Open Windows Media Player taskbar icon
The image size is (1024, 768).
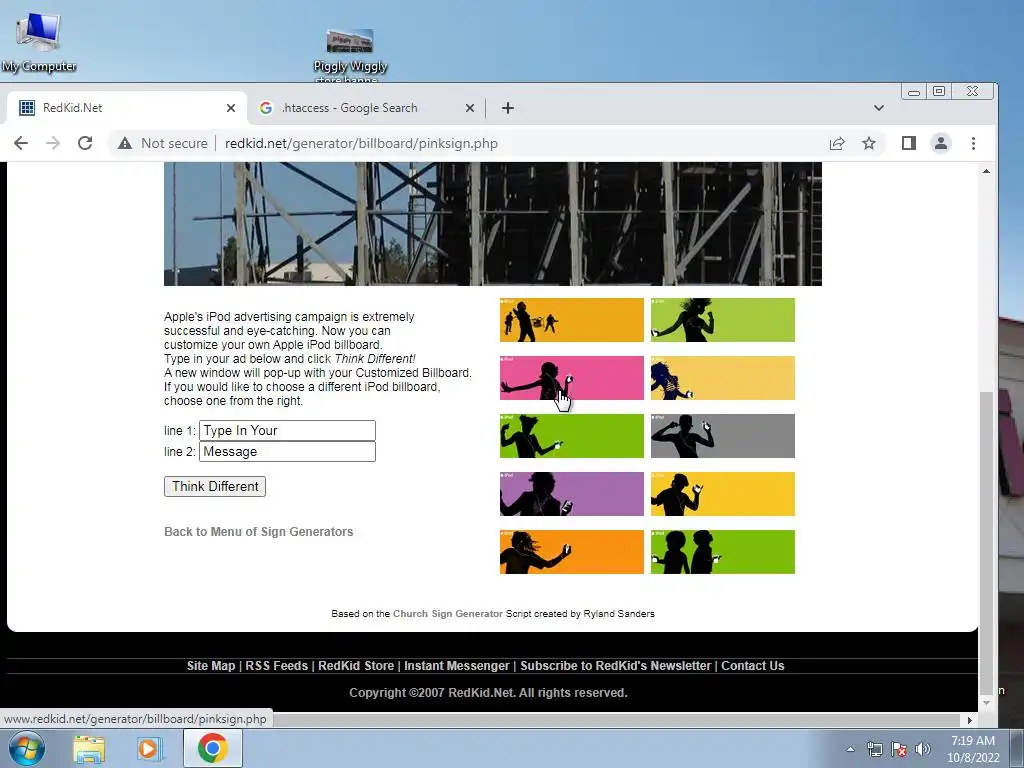pos(149,748)
